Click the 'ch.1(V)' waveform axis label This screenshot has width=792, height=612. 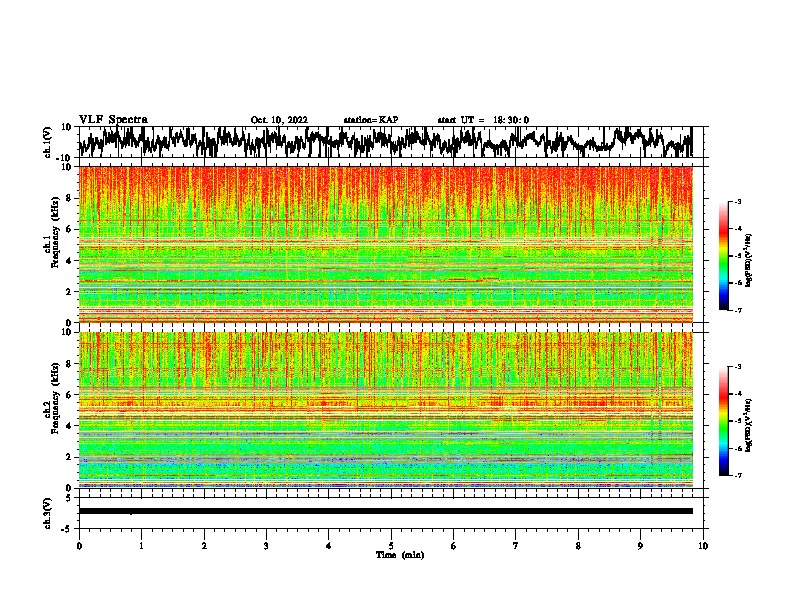[48, 142]
